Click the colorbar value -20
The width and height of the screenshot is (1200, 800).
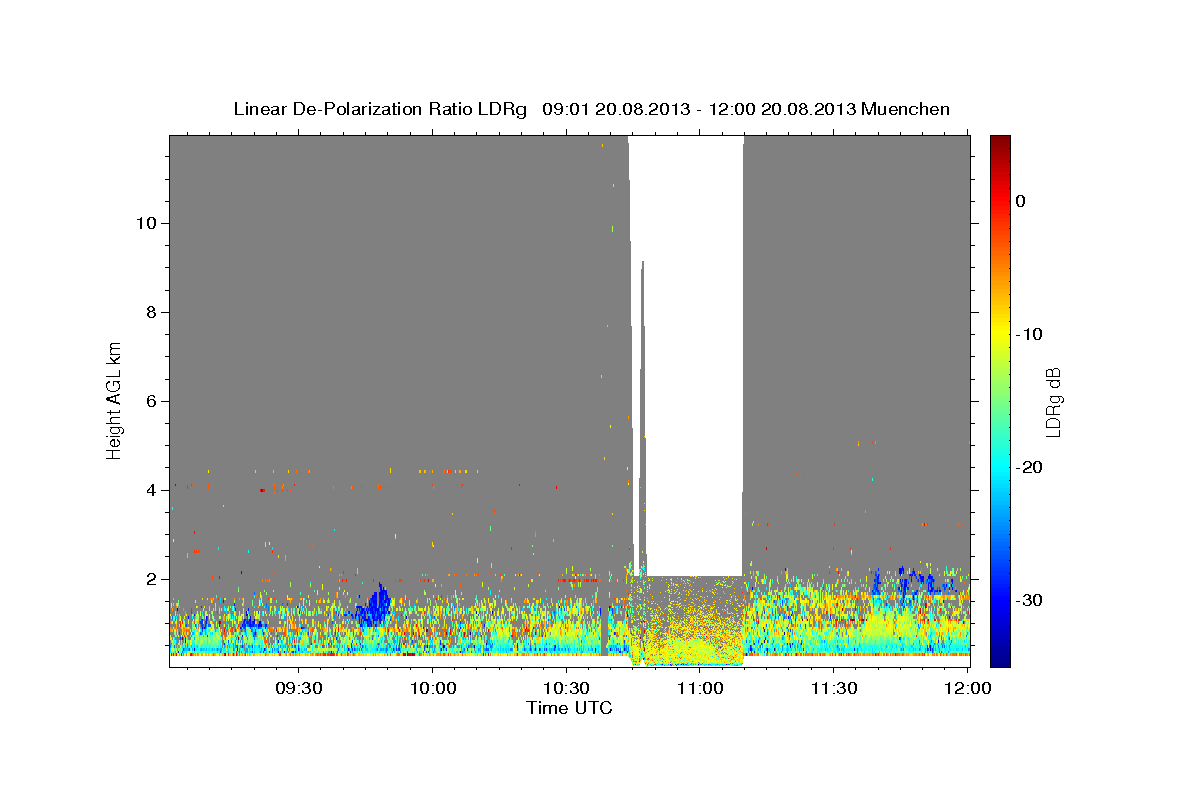coord(1027,467)
